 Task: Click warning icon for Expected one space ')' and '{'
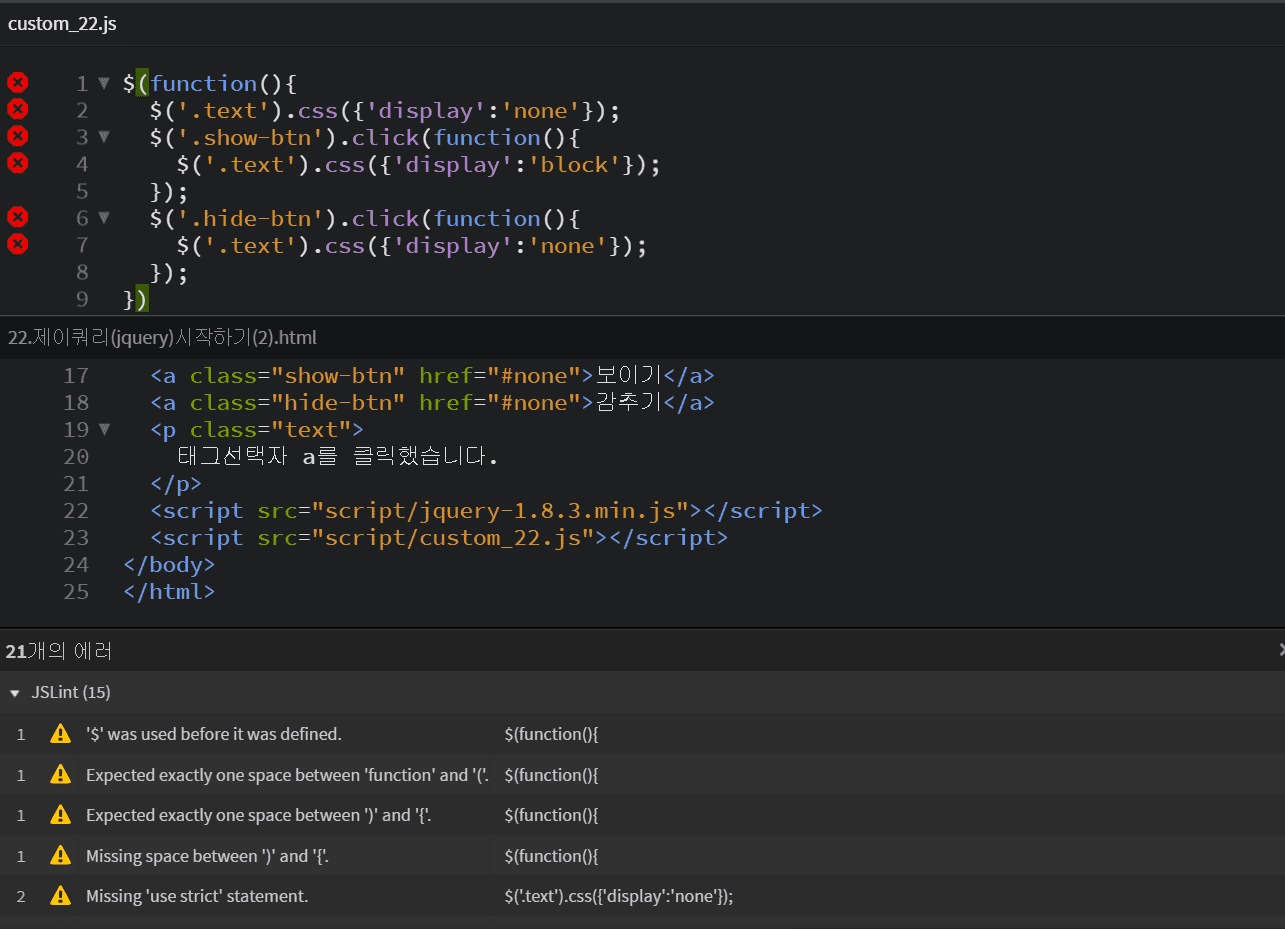[60, 815]
